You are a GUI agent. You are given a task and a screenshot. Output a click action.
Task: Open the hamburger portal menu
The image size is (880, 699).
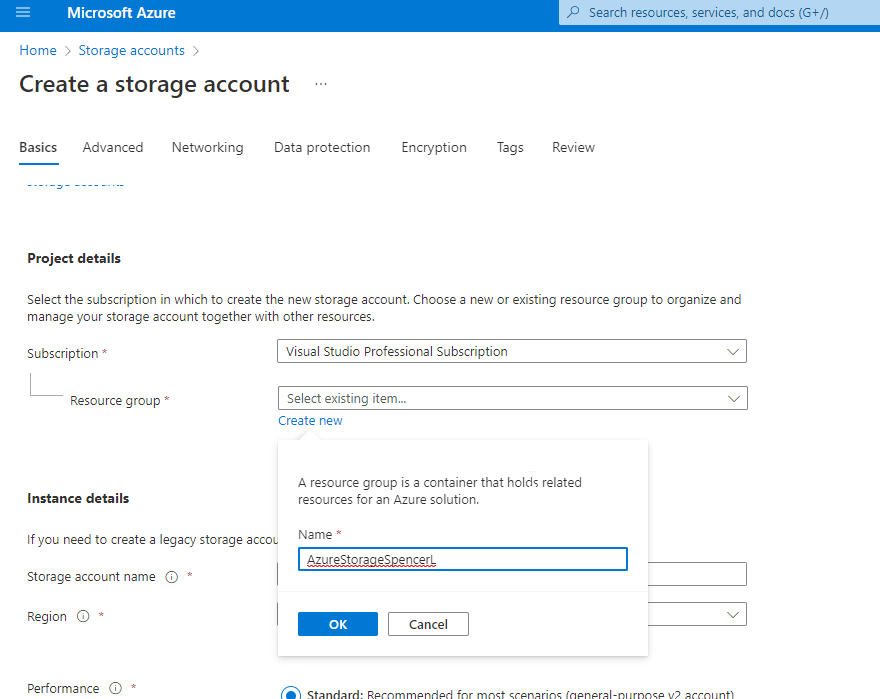23,12
